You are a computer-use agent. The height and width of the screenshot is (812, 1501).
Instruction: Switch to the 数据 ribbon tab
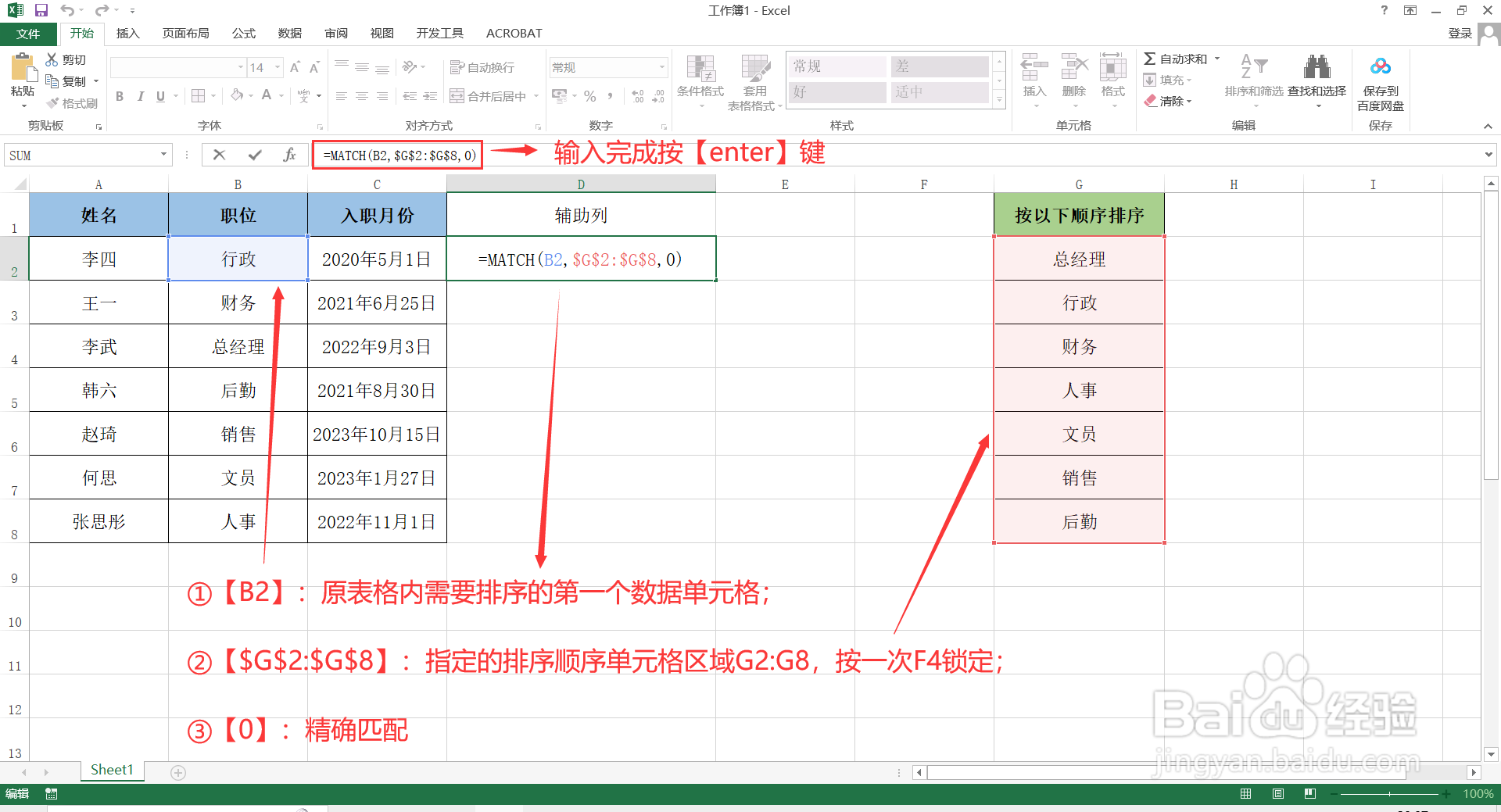click(x=288, y=33)
